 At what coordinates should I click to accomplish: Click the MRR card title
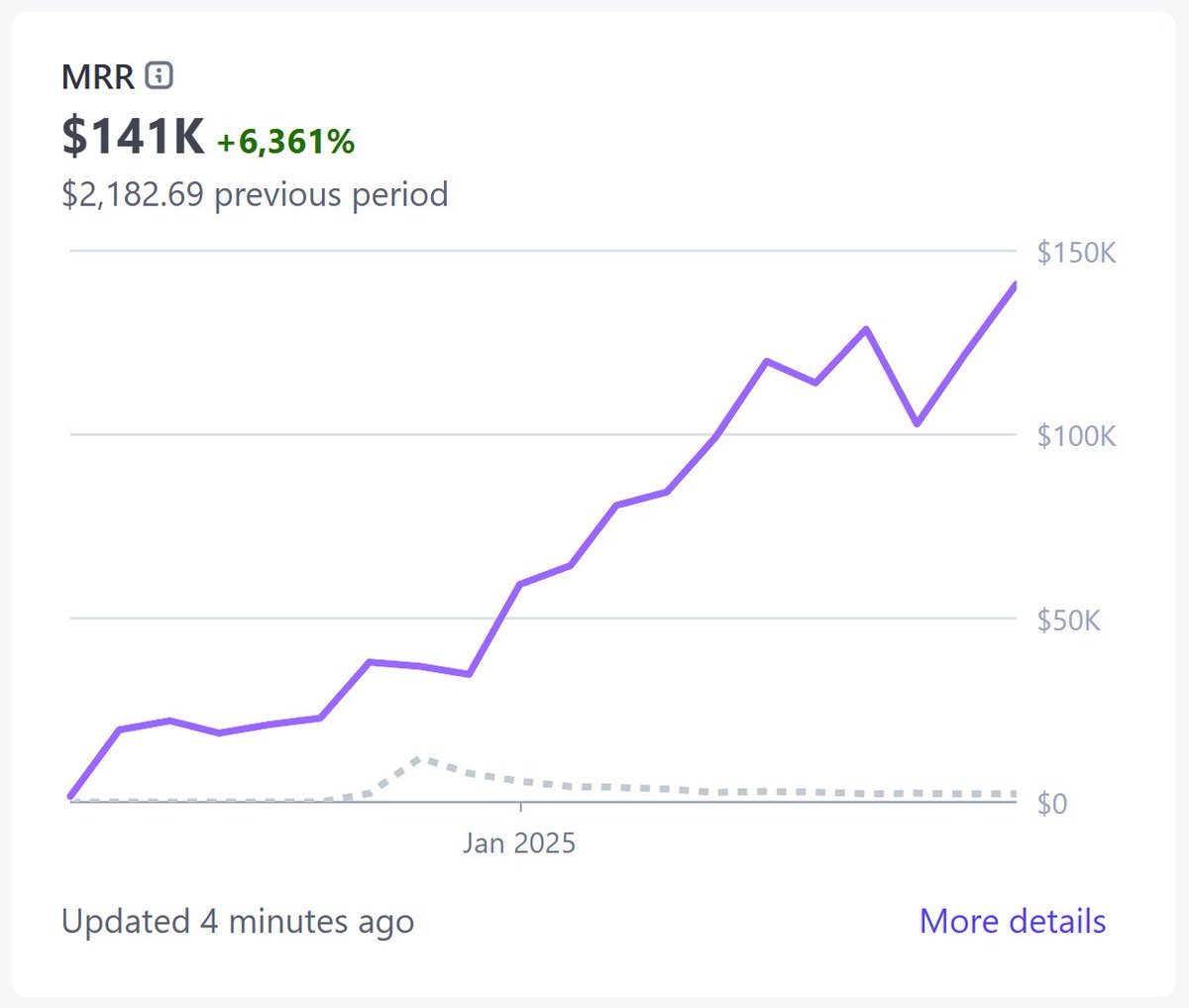98,77
